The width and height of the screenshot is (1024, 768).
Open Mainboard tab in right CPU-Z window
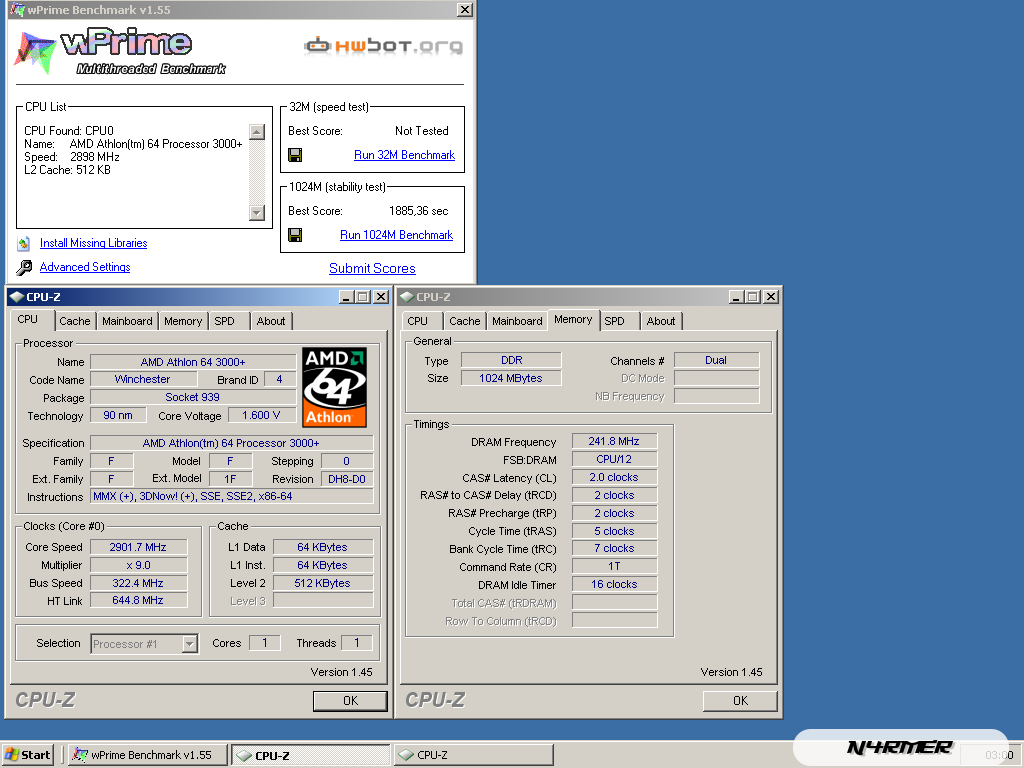[517, 321]
